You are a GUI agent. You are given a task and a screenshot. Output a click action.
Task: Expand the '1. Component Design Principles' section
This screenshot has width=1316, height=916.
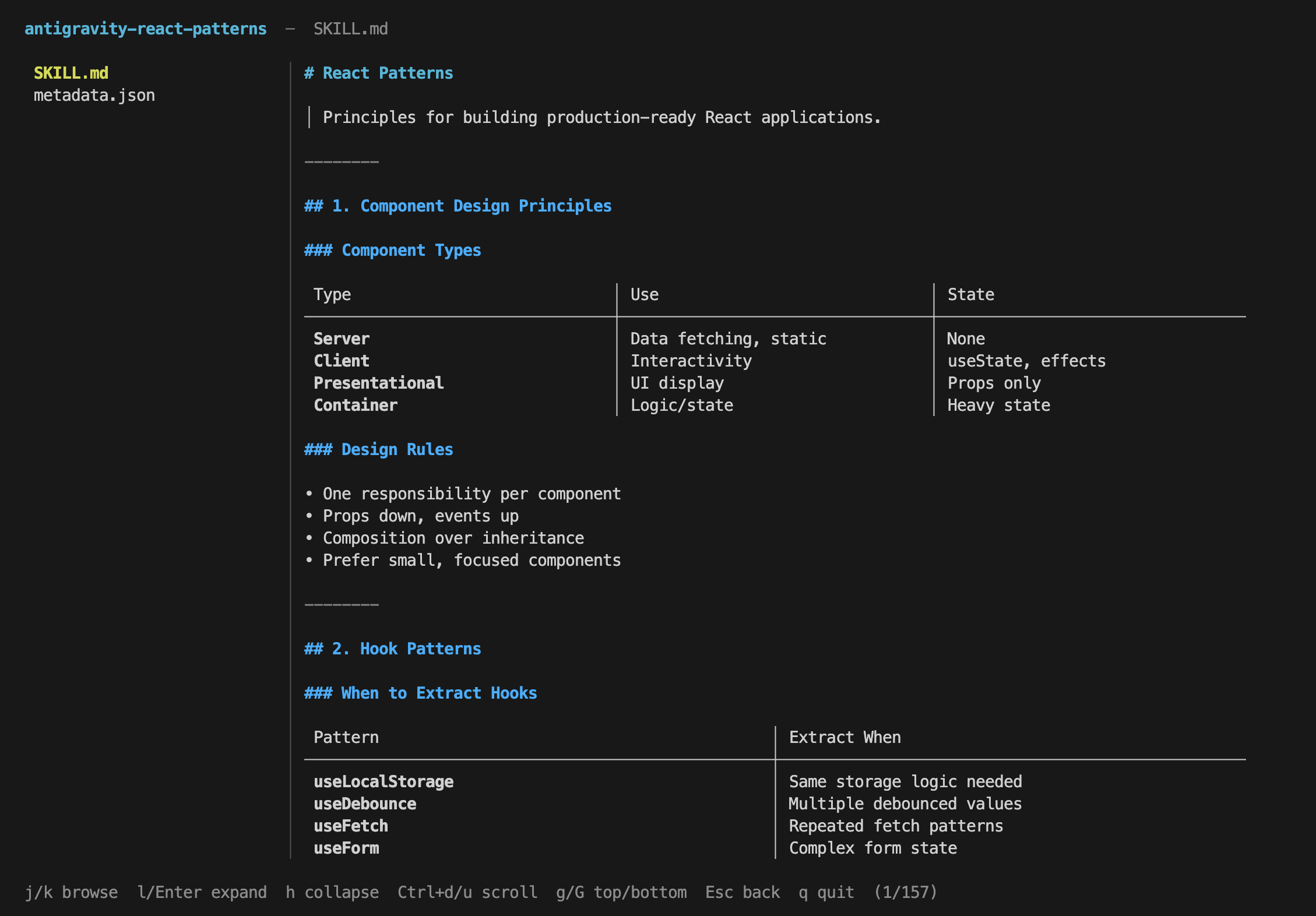click(458, 205)
